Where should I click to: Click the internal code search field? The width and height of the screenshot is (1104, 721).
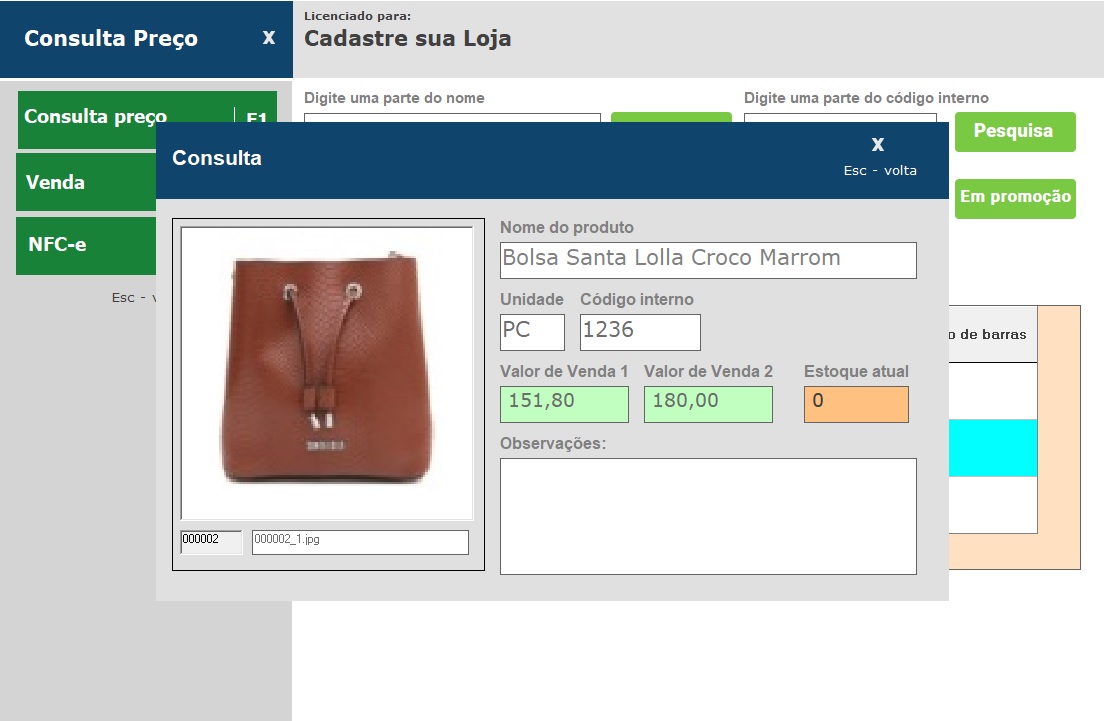840,118
